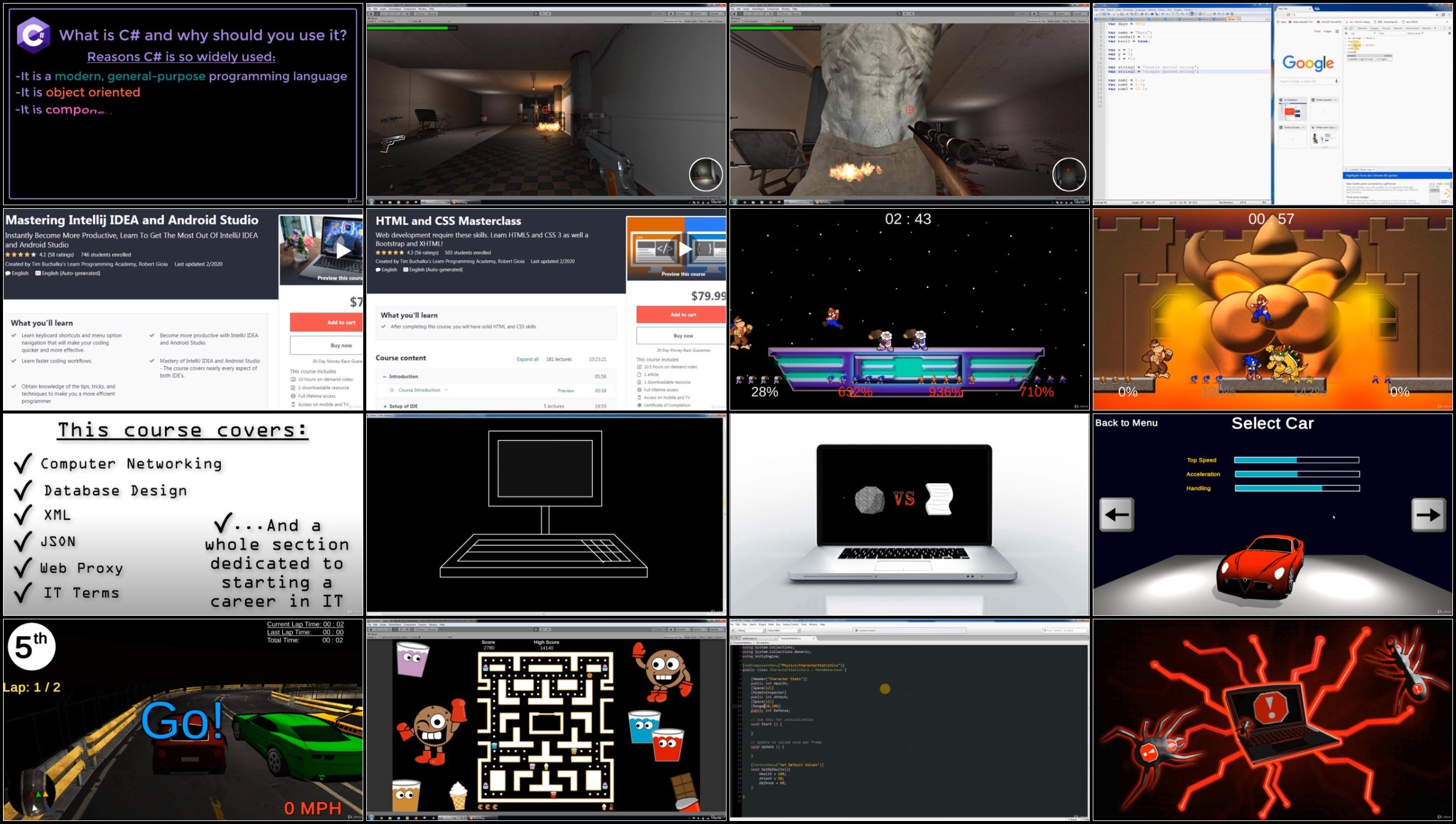1456x824 pixels.
Task: Click Back to Menu on Select Car screen
Action: click(x=1126, y=423)
